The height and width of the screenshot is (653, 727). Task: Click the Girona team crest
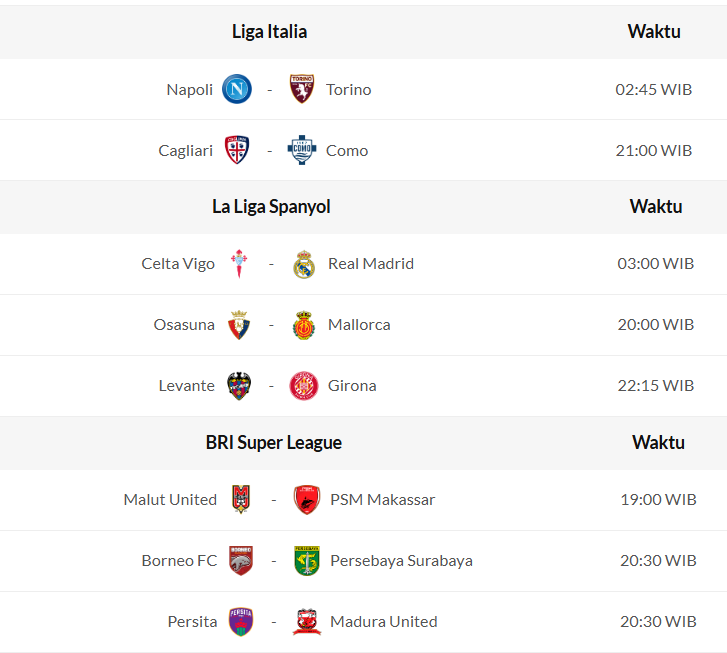tap(304, 386)
